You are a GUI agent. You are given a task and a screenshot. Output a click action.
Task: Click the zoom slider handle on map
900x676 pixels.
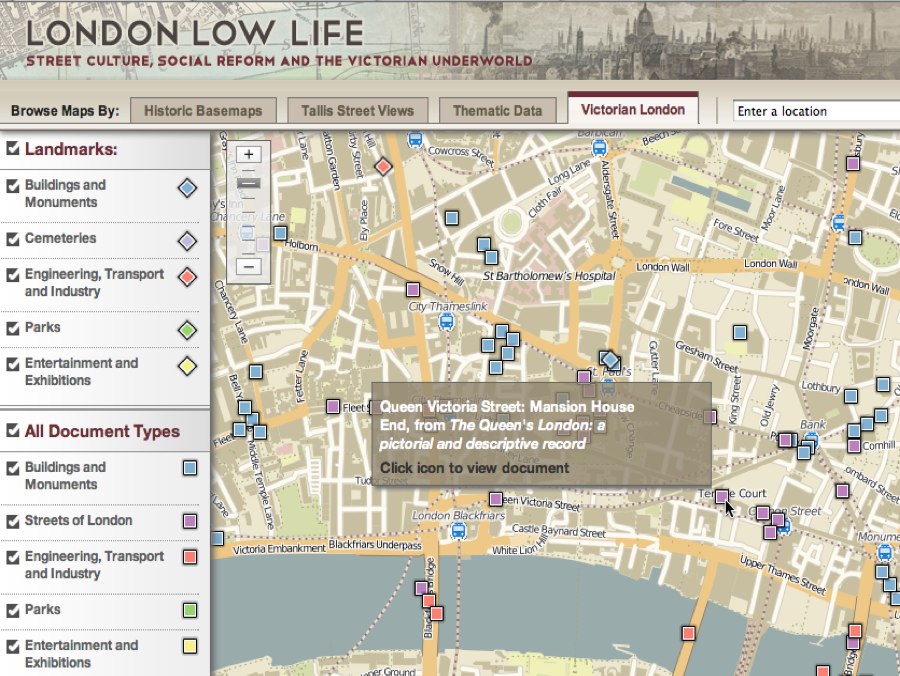pos(249,183)
